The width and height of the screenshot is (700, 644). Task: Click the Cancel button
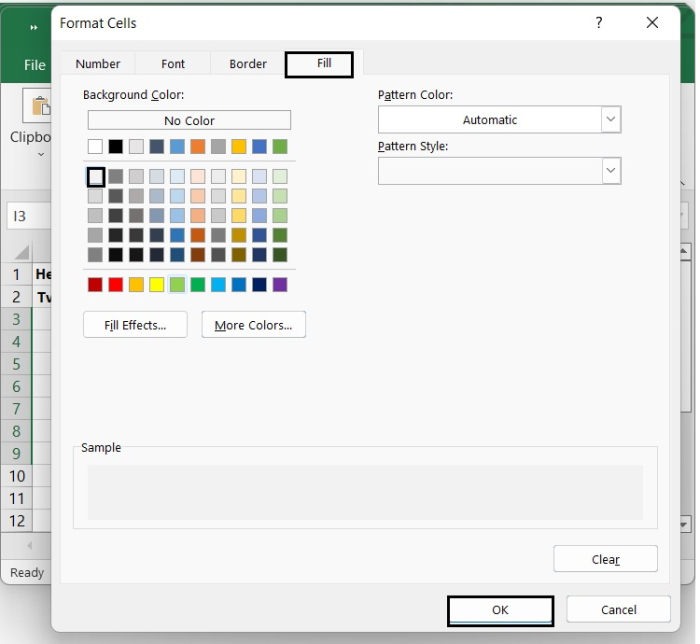618,610
